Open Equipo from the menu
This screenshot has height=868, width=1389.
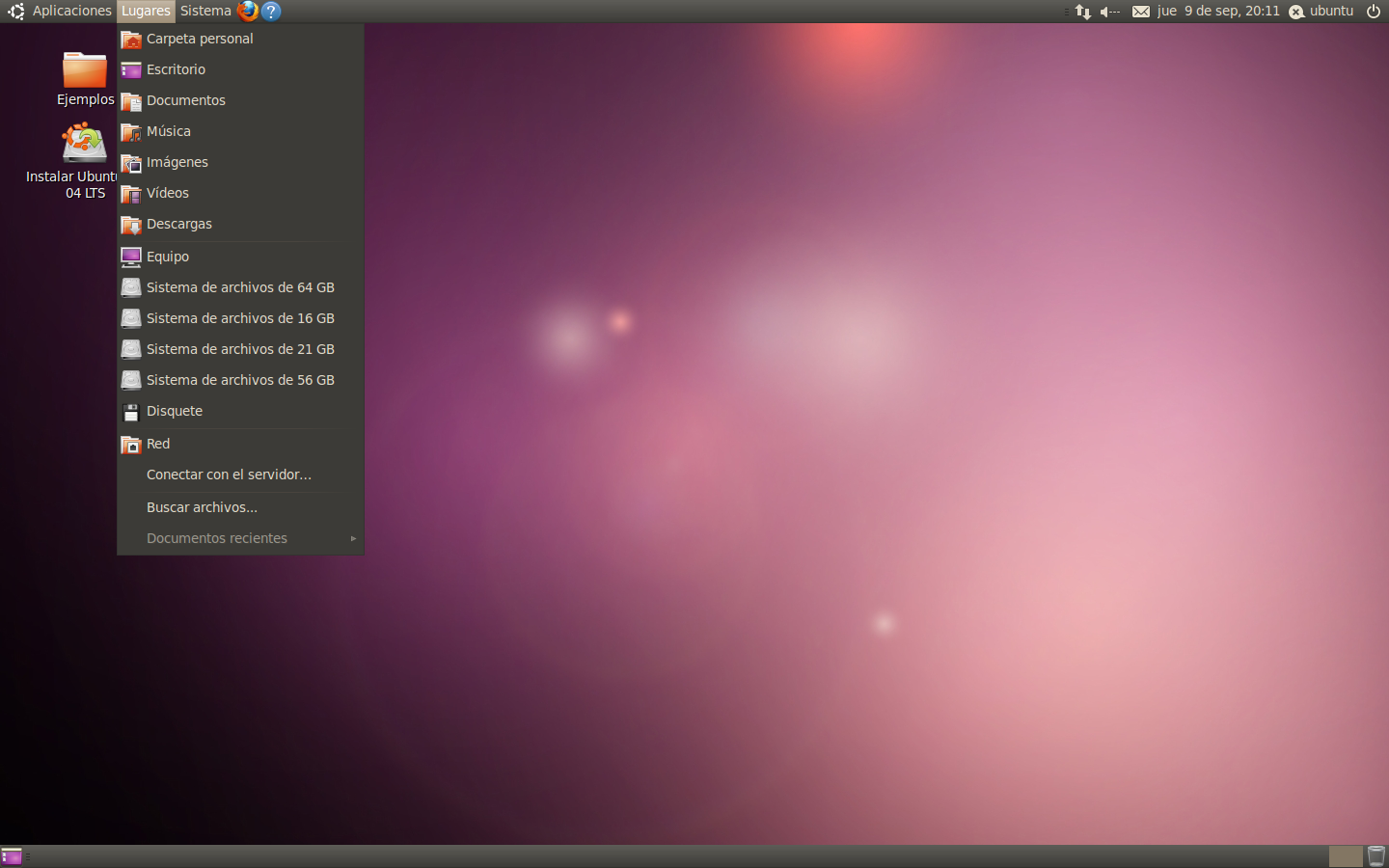point(240,257)
